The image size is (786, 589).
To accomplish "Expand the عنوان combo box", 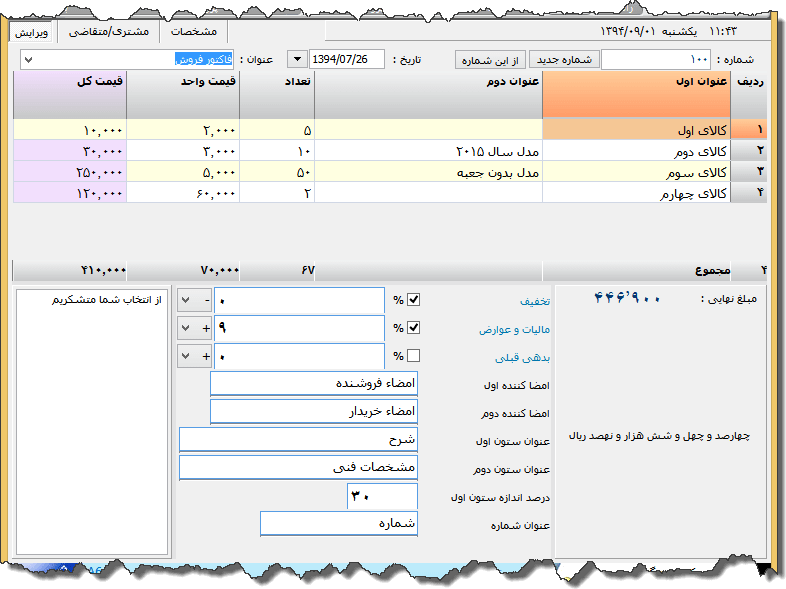I will tap(27, 60).
